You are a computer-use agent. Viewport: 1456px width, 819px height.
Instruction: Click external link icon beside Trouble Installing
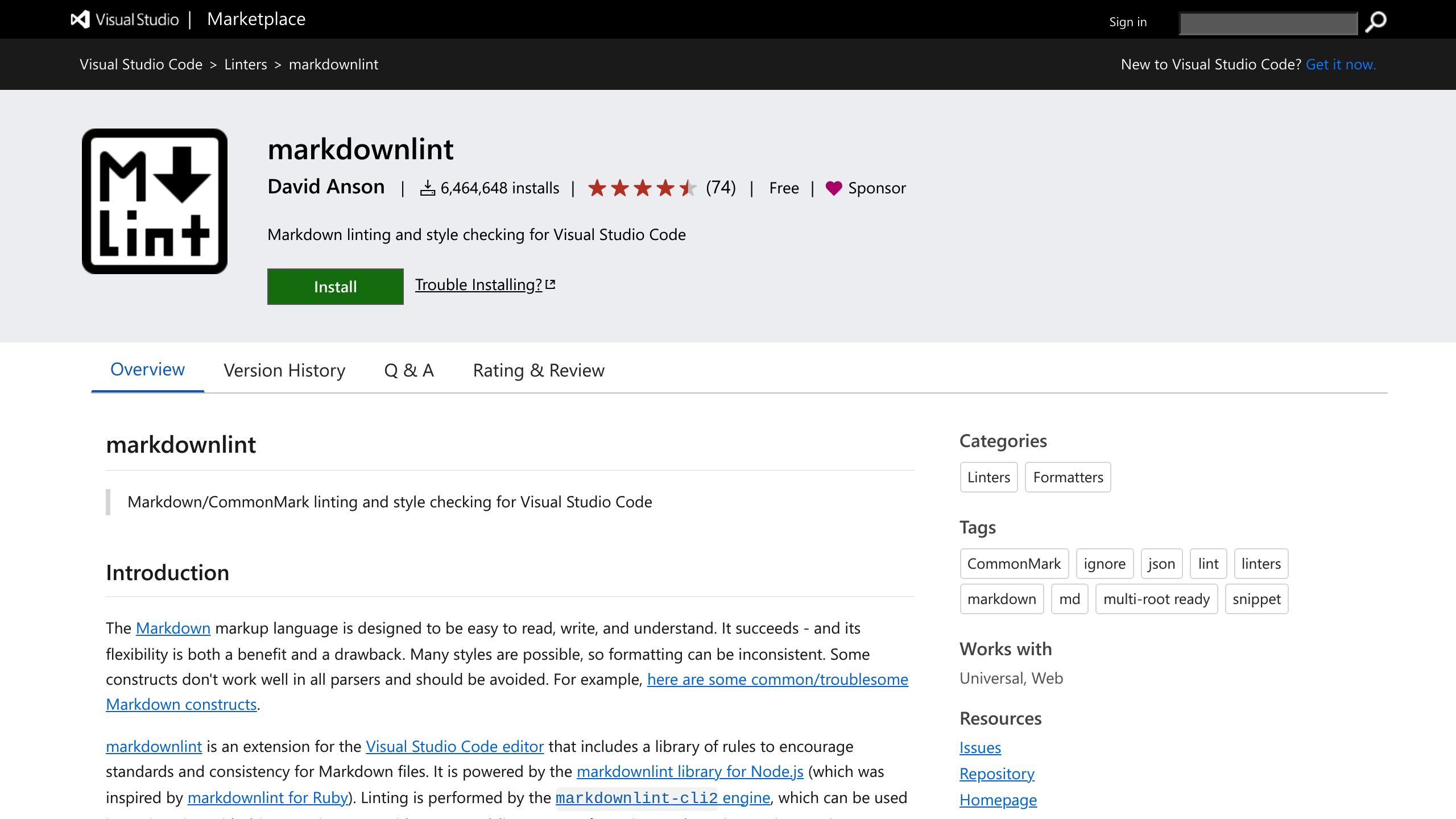point(550,284)
